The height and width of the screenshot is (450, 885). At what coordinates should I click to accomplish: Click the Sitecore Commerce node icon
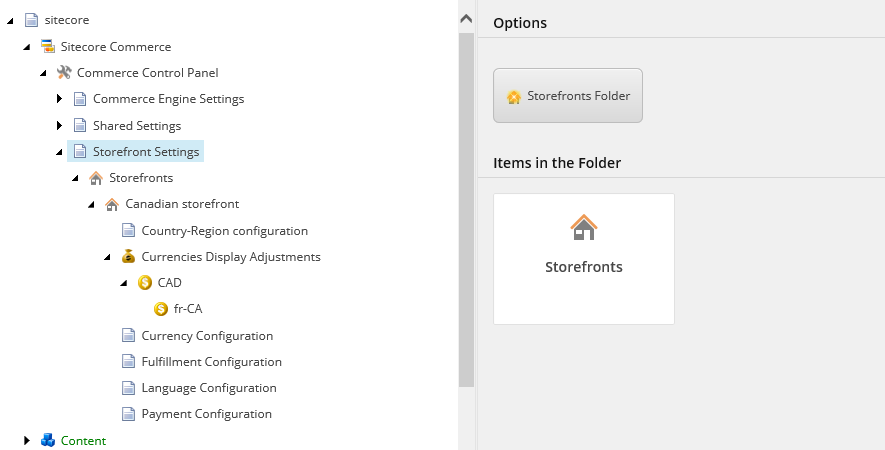[48, 46]
